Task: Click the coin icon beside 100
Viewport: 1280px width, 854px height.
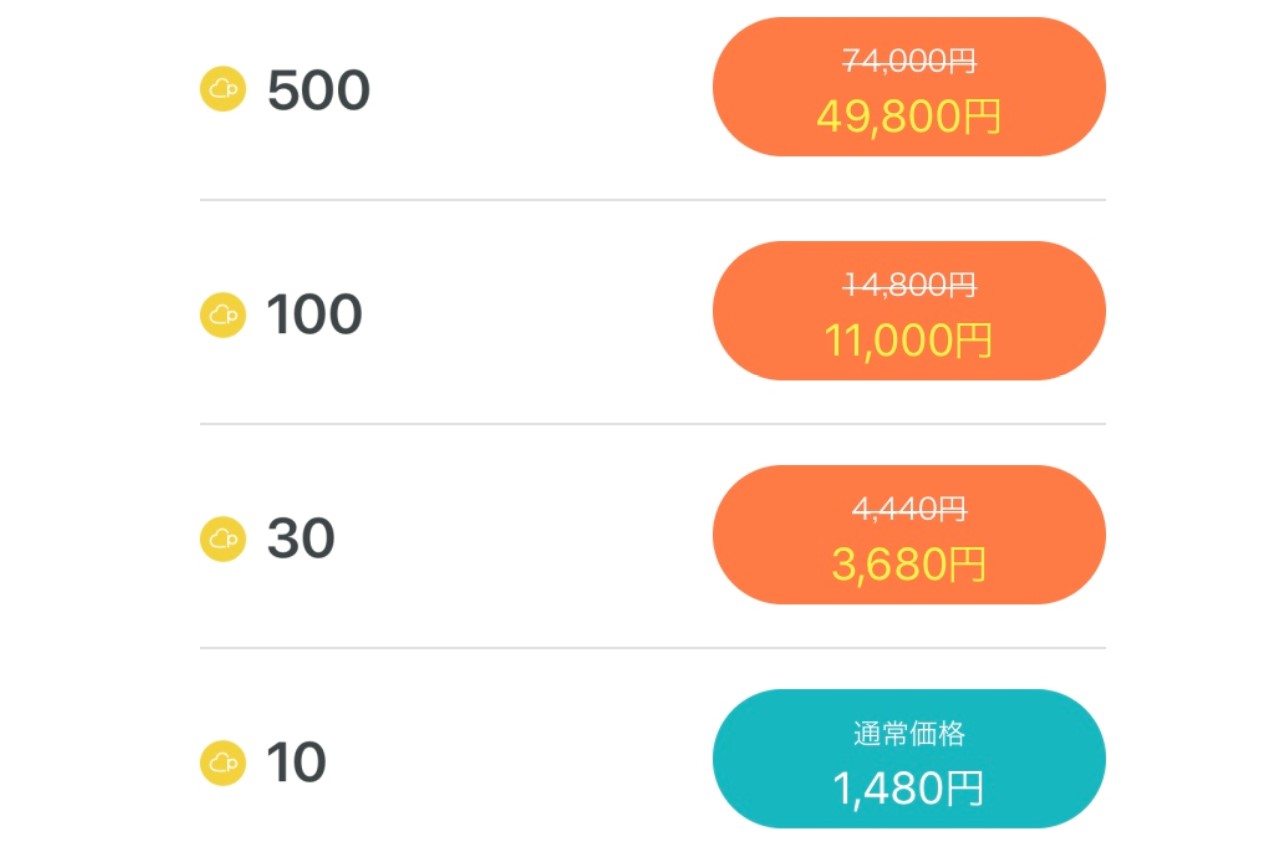Action: pyautogui.click(x=223, y=314)
